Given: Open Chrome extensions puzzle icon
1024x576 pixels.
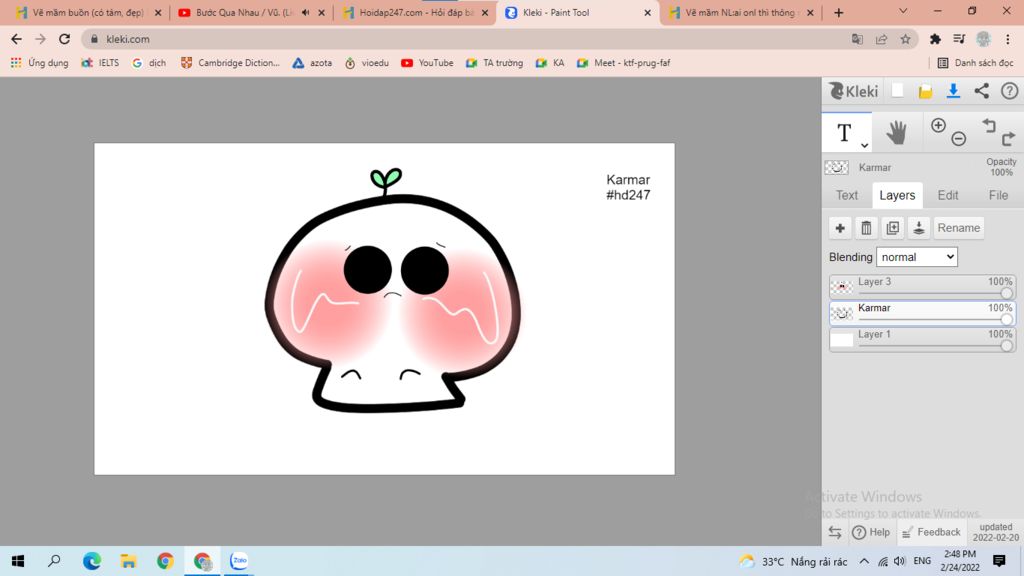Looking at the screenshot, I should click(x=935, y=39).
